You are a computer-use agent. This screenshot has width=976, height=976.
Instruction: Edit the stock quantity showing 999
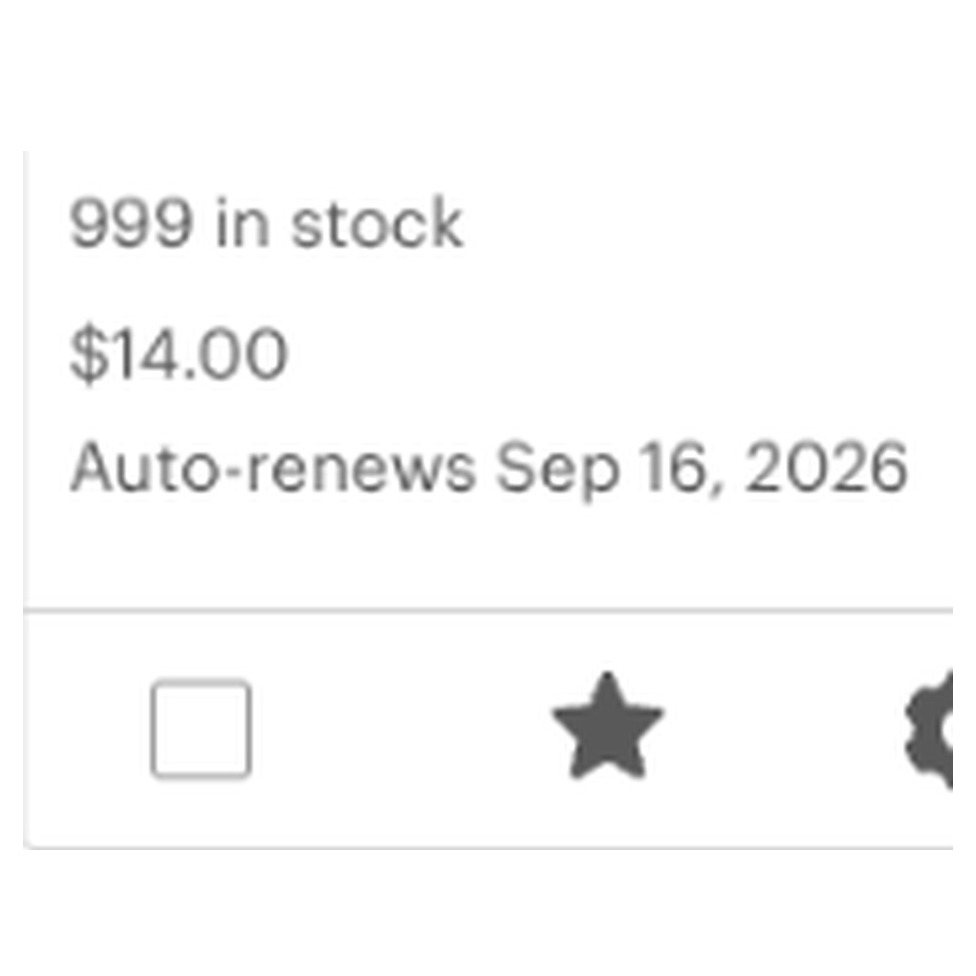tap(266, 223)
